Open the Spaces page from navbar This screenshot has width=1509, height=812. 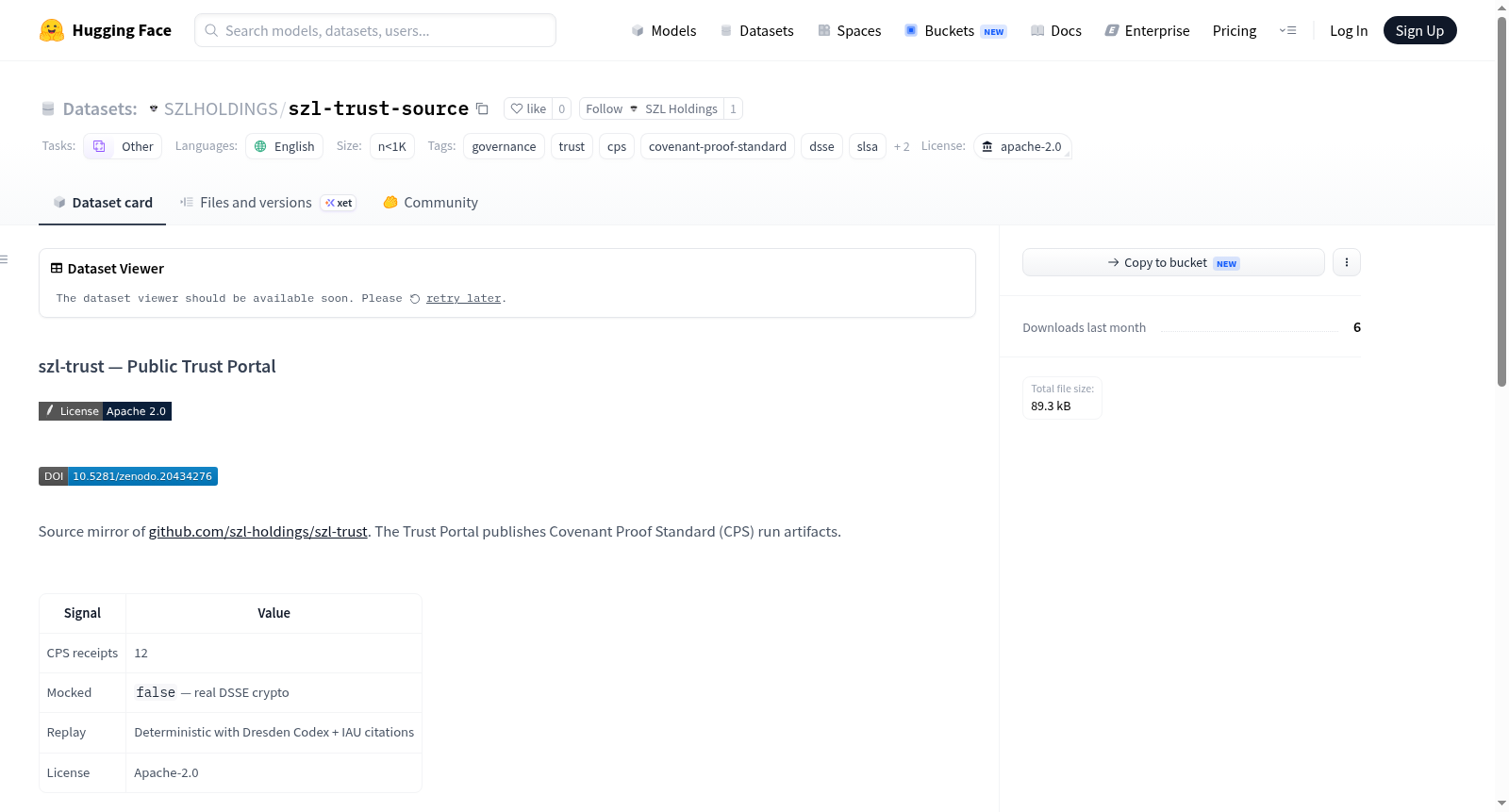point(849,30)
